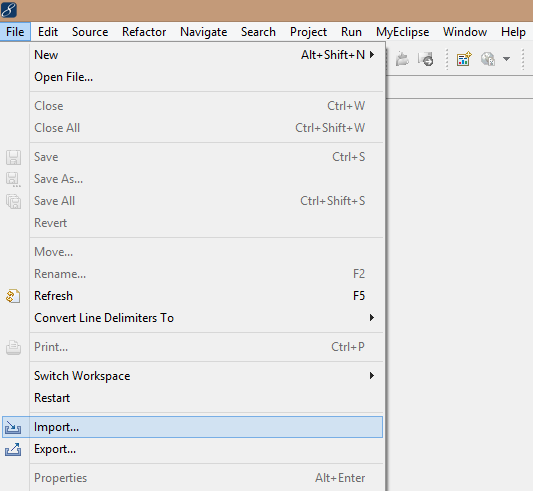The height and width of the screenshot is (491, 533).
Task: Click the Export icon beside Export...
Action: pos(13,449)
